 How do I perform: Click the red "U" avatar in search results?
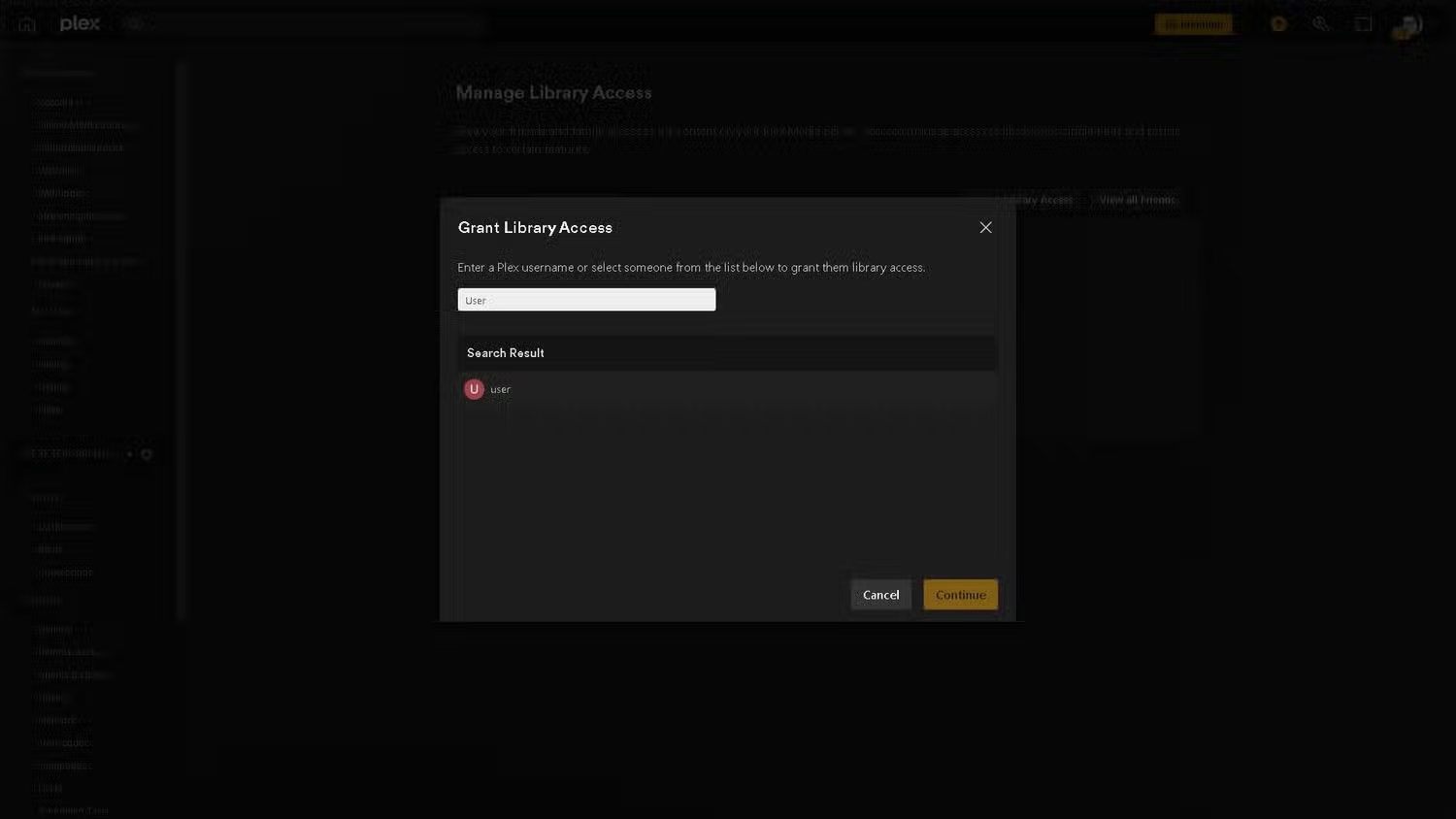point(475,389)
